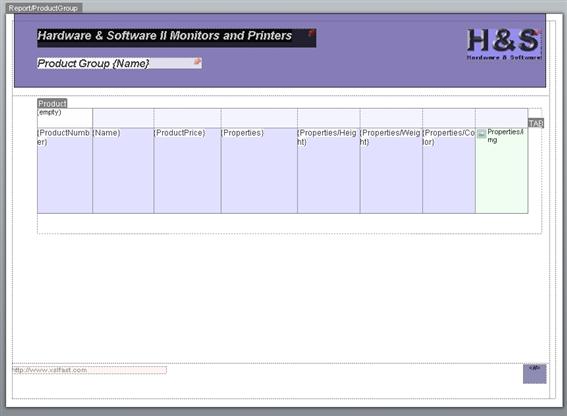
Task: Select the {Properties/Color} column cell
Action: point(449,170)
